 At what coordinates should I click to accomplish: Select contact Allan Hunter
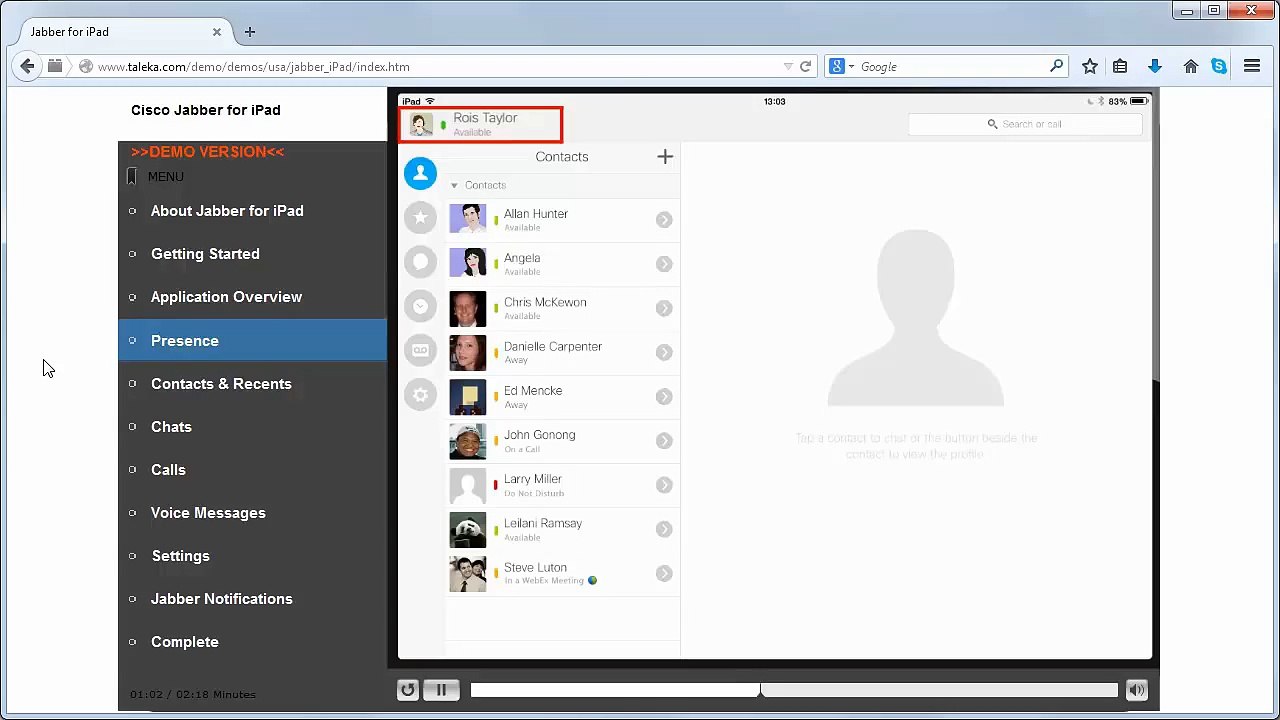[562, 220]
